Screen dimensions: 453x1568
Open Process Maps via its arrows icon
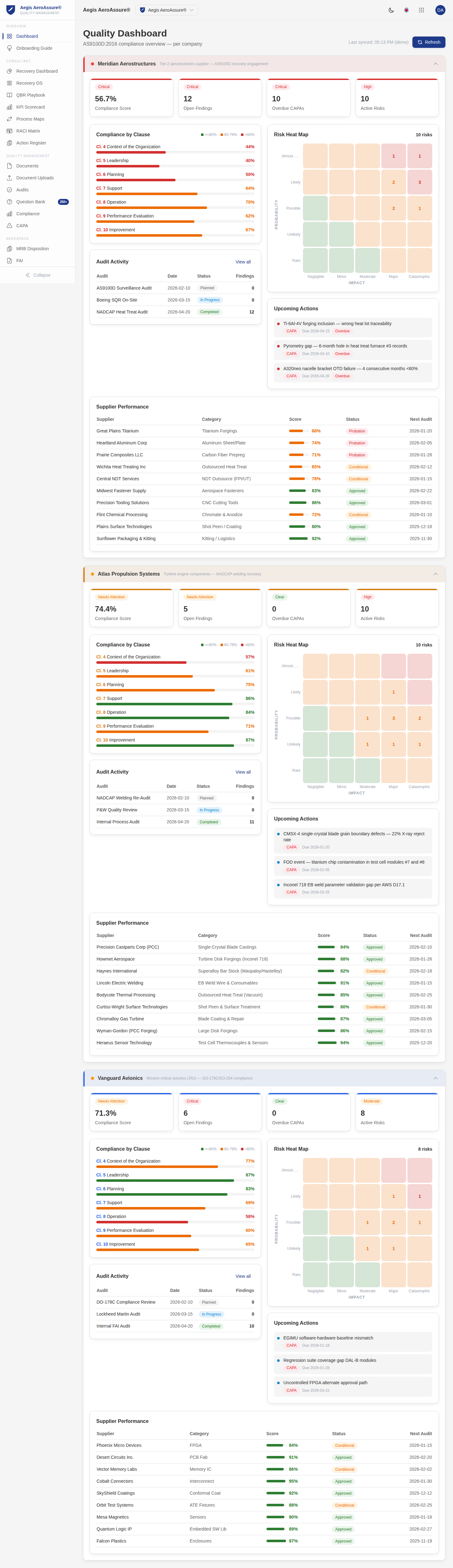coord(9,119)
